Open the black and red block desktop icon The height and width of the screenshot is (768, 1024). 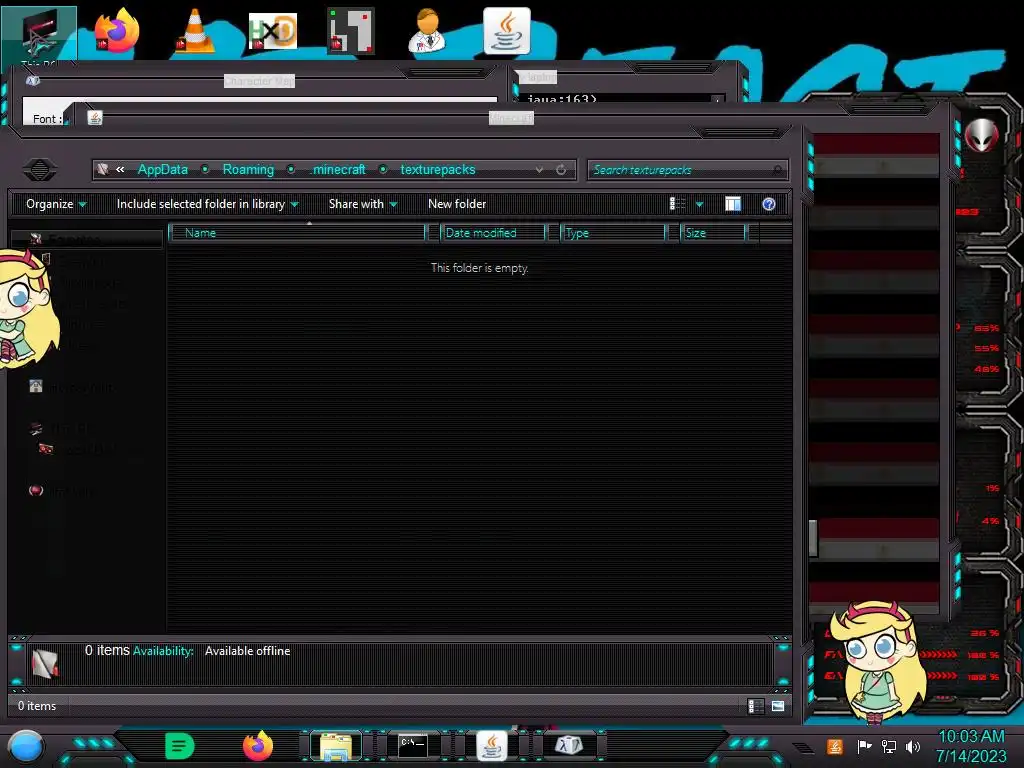[351, 31]
